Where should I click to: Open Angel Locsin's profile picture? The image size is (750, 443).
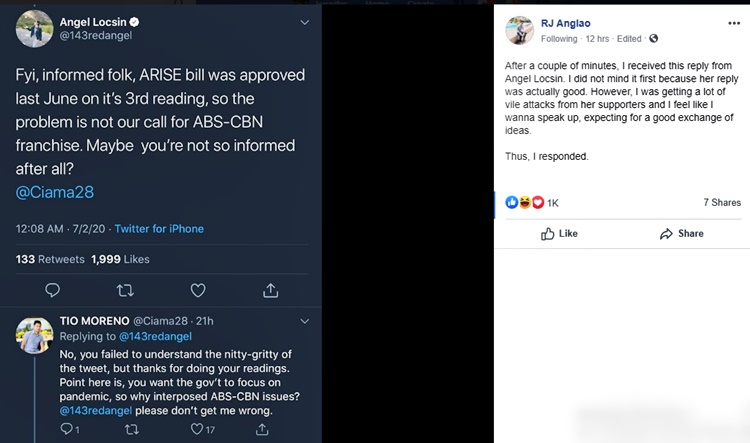click(34, 28)
